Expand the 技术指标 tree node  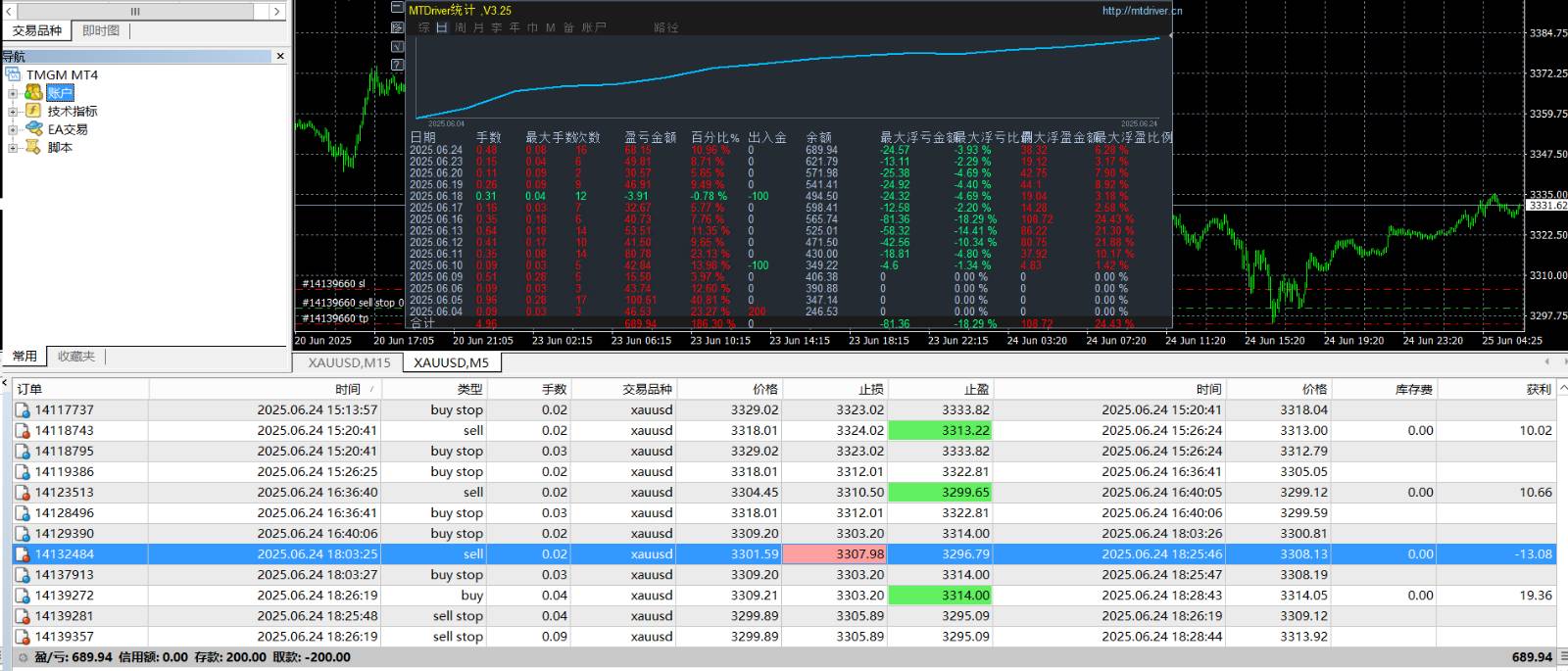tap(13, 112)
